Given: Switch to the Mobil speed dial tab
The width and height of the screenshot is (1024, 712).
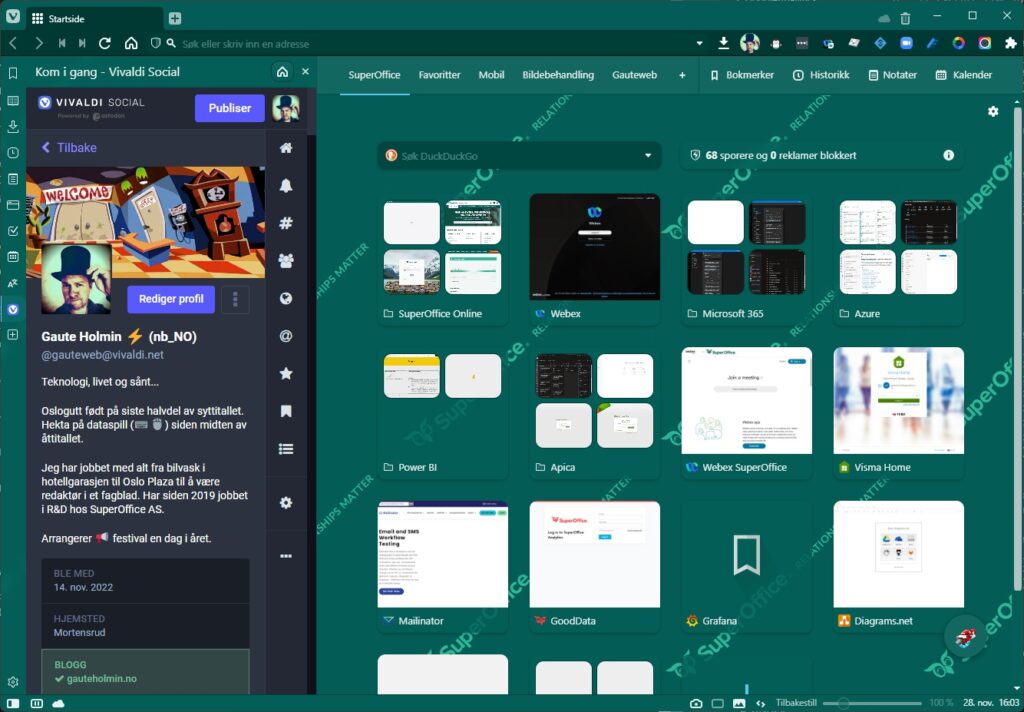Looking at the screenshot, I should [491, 75].
